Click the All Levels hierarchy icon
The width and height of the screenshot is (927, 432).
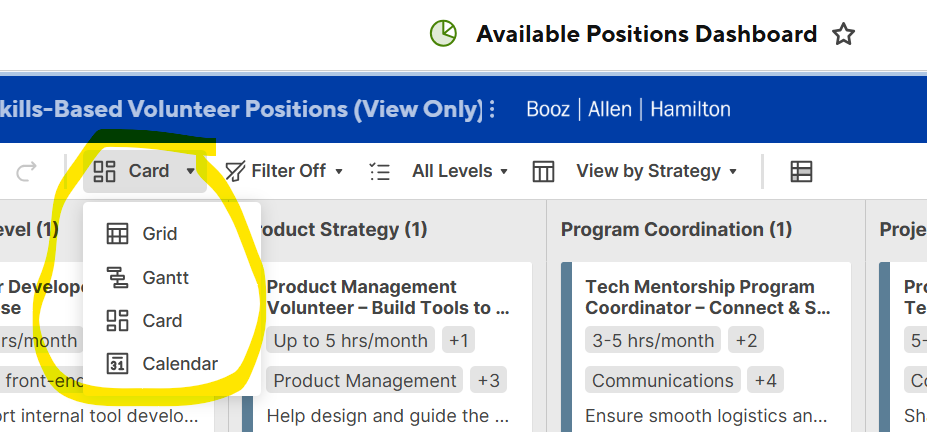[380, 171]
